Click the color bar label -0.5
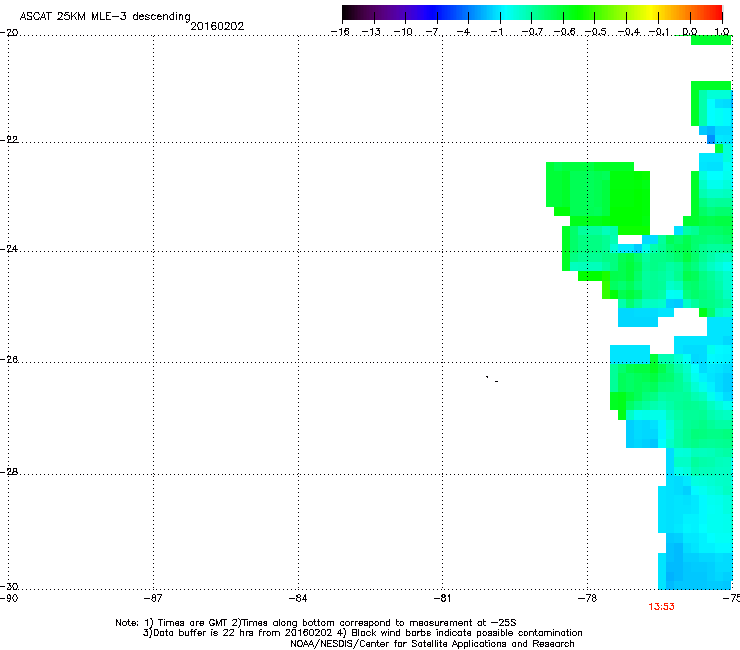 pos(596,32)
